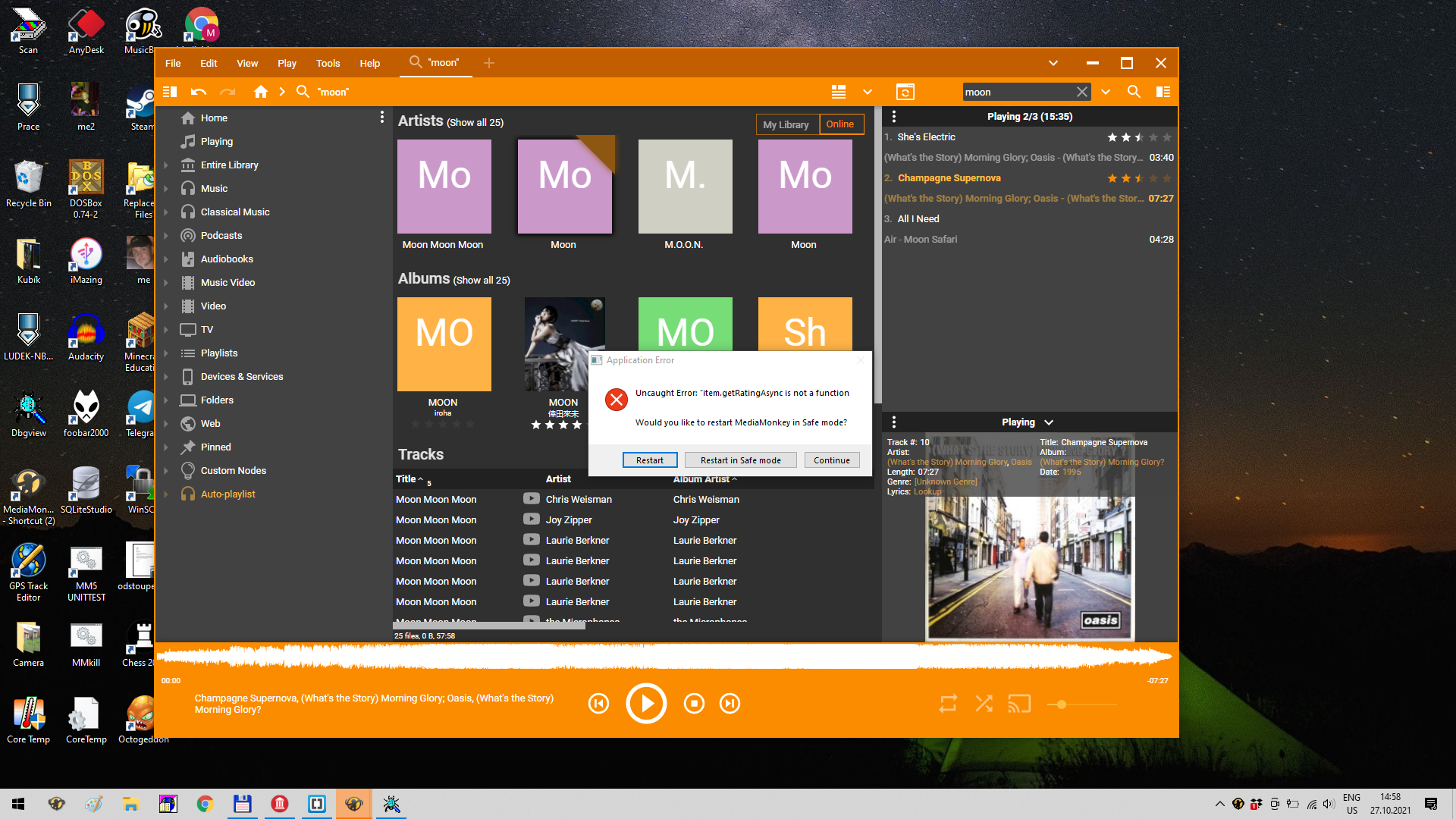This screenshot has width=1456, height=819.
Task: Click the Home toolbar icon
Action: pos(260,92)
